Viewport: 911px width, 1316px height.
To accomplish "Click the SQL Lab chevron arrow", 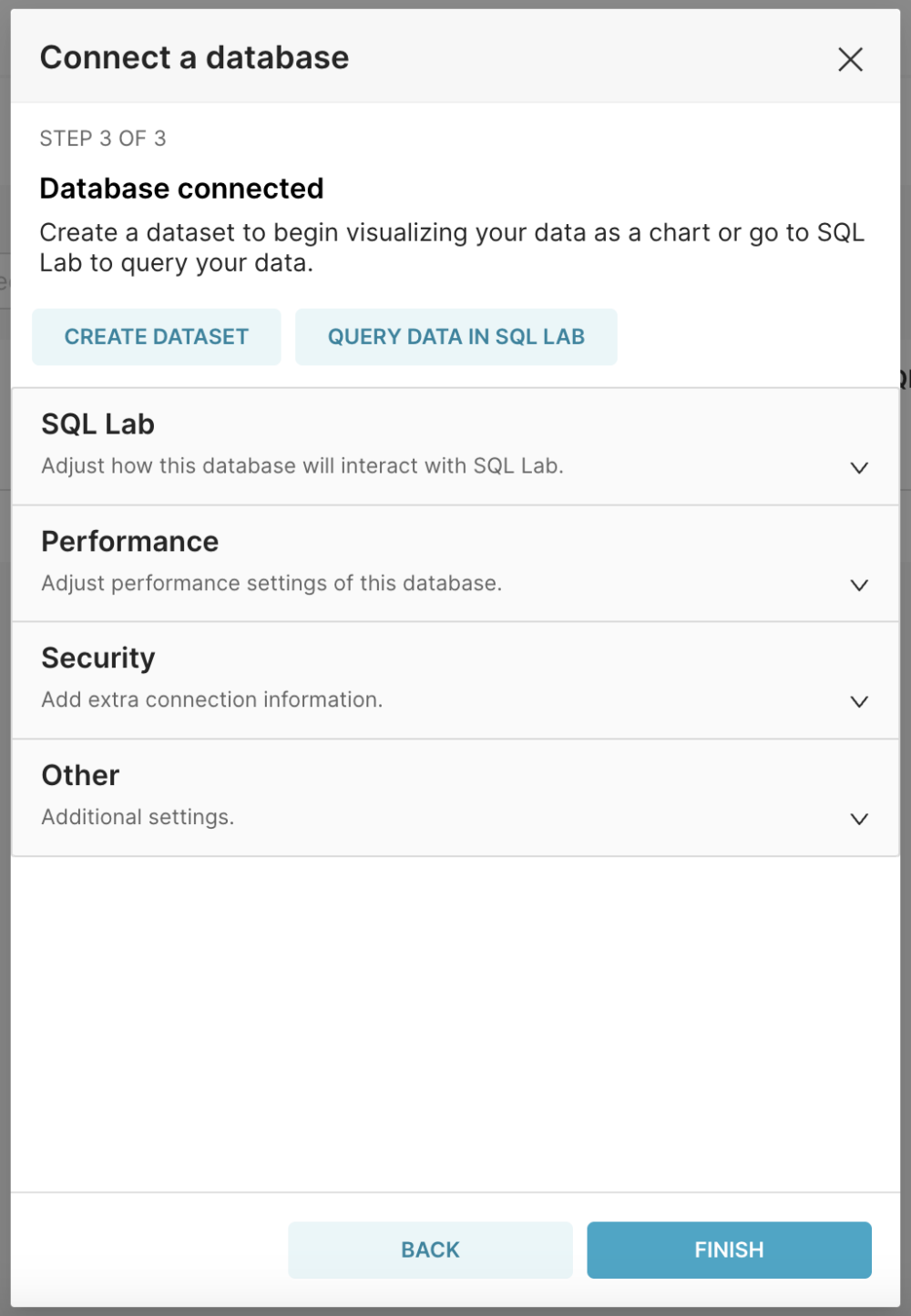I will tap(858, 467).
